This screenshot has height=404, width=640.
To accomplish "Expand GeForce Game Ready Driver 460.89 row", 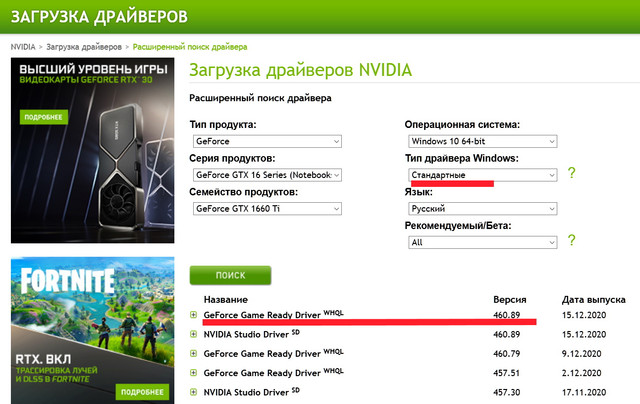I will (x=193, y=315).
